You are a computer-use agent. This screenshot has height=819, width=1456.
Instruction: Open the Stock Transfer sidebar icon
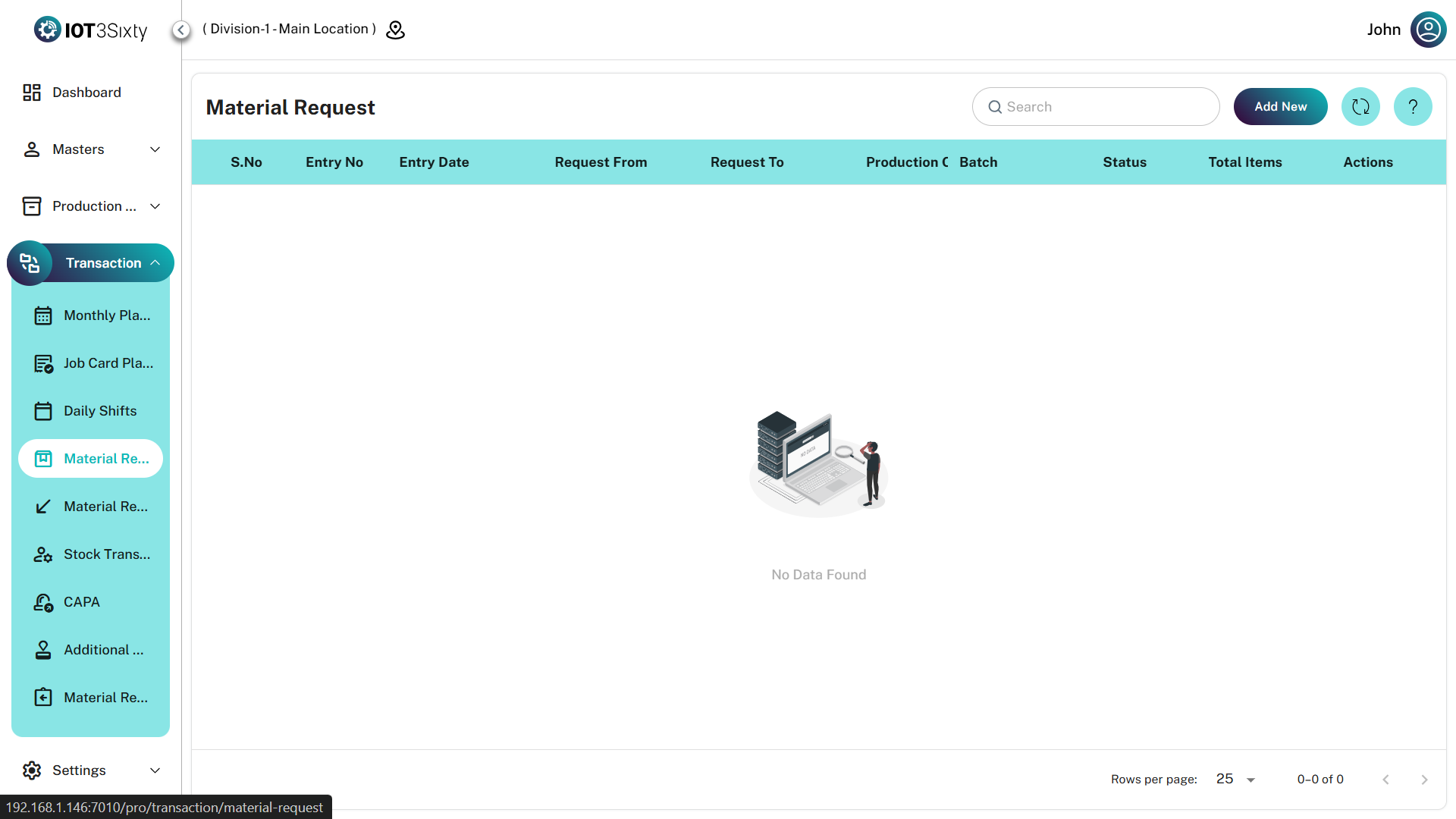point(43,554)
